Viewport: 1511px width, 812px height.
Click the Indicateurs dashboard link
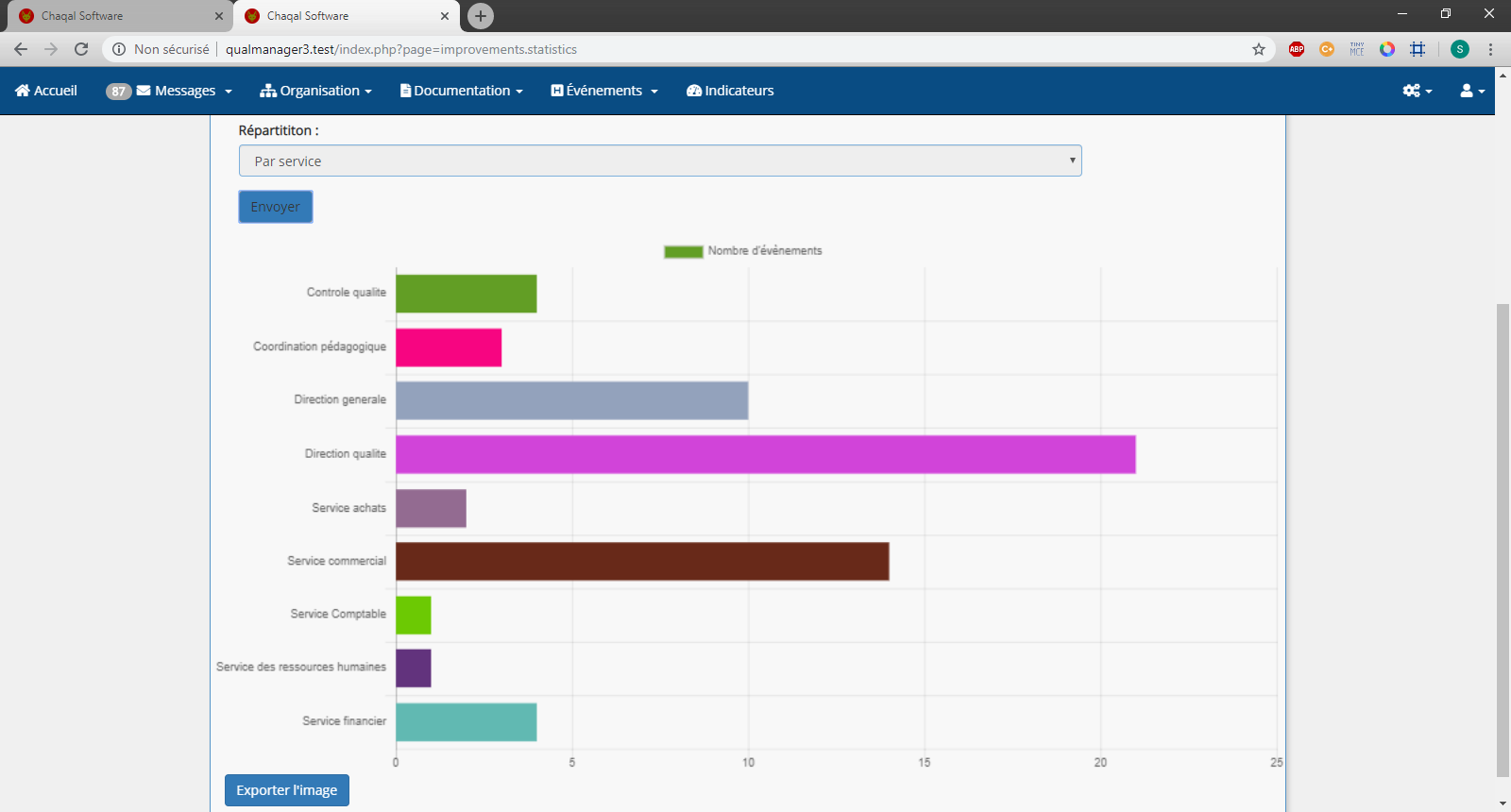[730, 91]
